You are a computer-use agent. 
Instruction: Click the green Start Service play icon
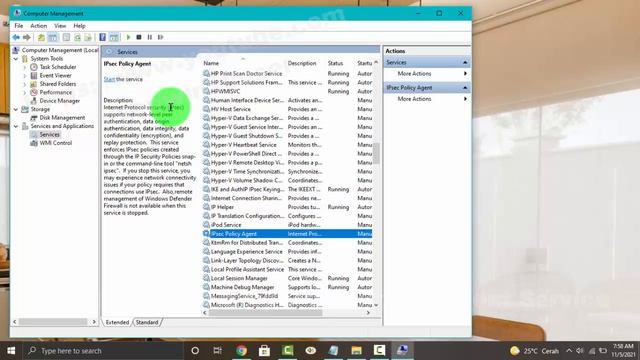tap(128, 38)
